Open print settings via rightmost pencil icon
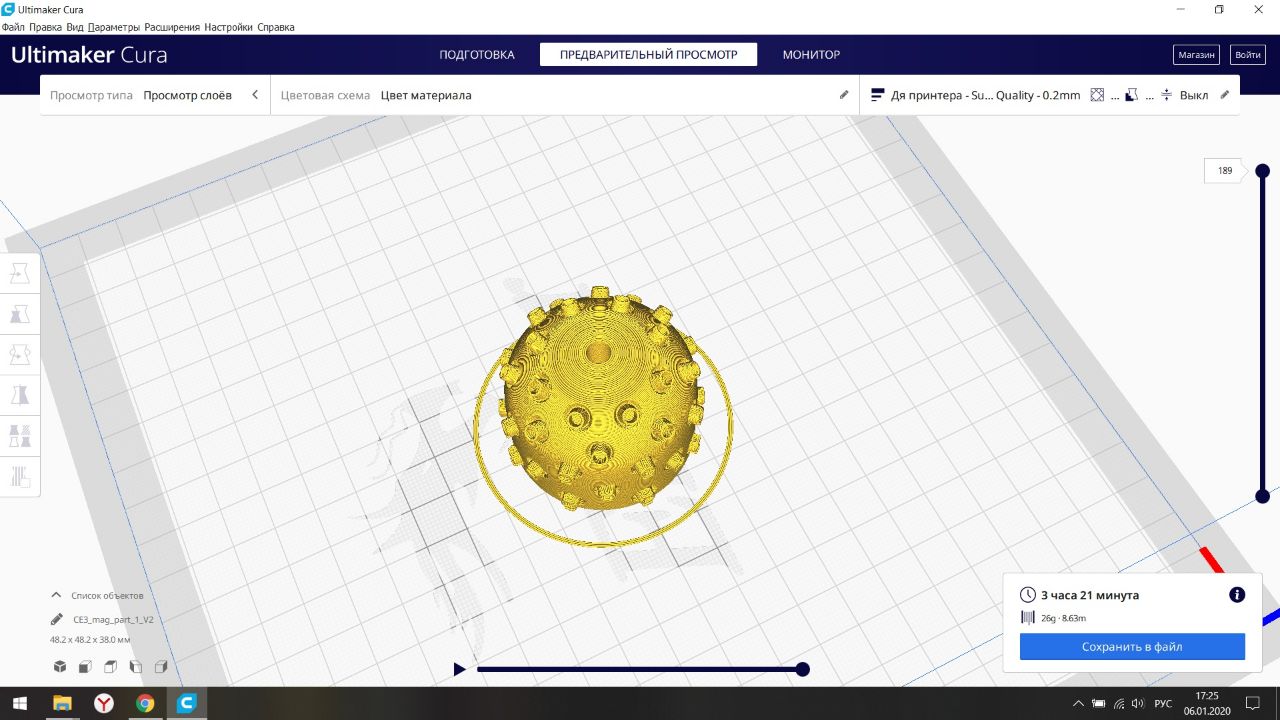The width and height of the screenshot is (1280, 720). pyautogui.click(x=1225, y=95)
